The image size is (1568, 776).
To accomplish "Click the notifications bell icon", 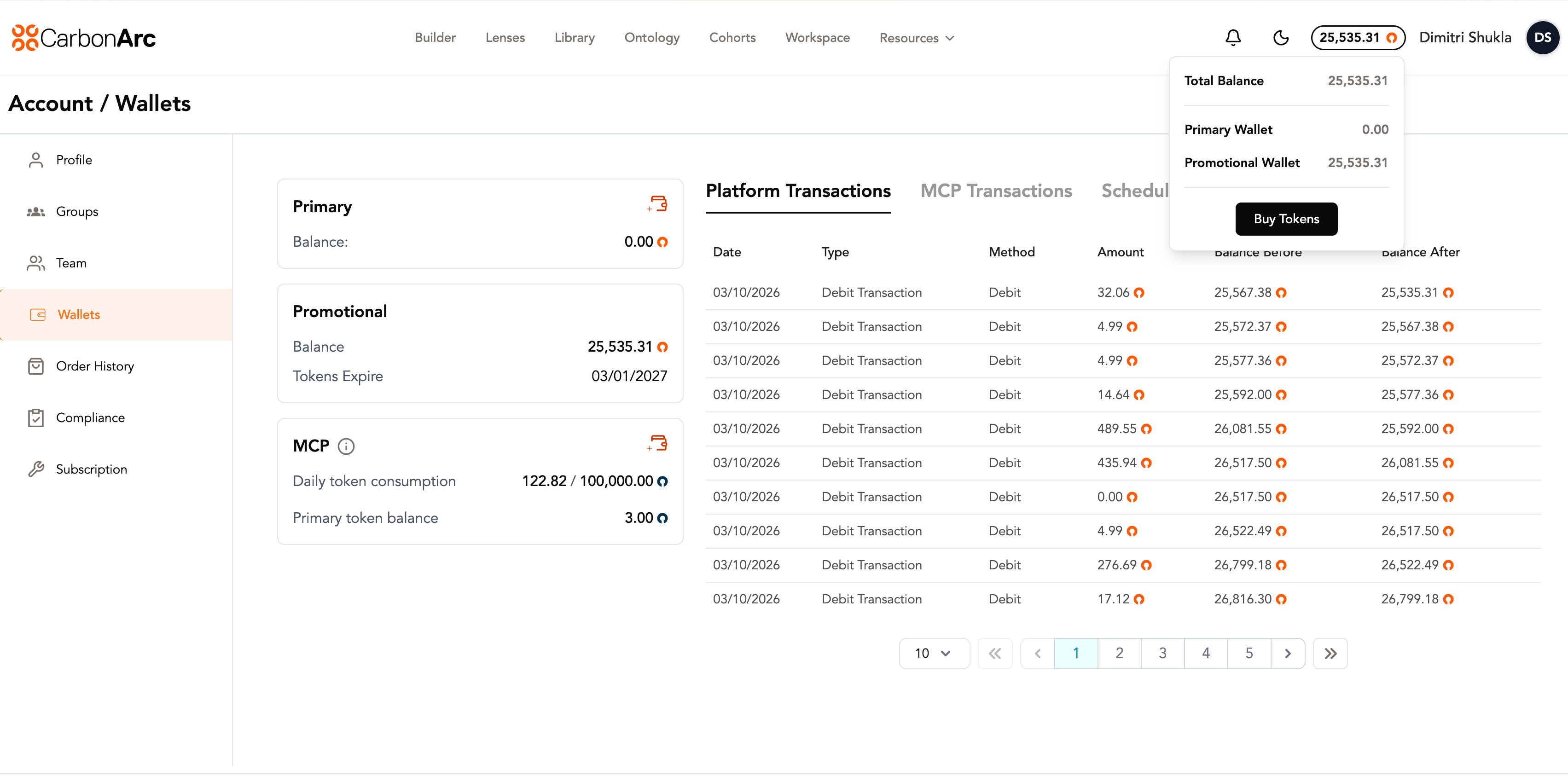I will (x=1232, y=38).
